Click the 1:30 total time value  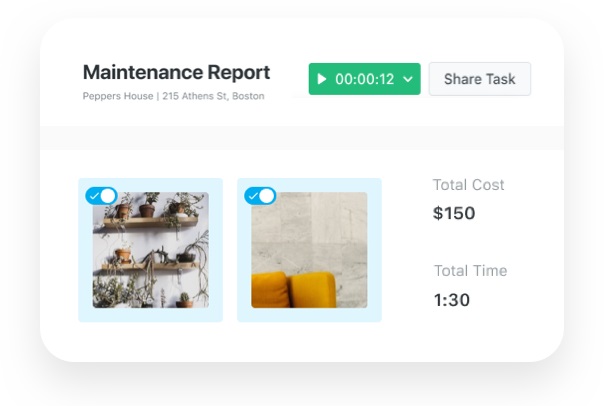click(x=451, y=299)
